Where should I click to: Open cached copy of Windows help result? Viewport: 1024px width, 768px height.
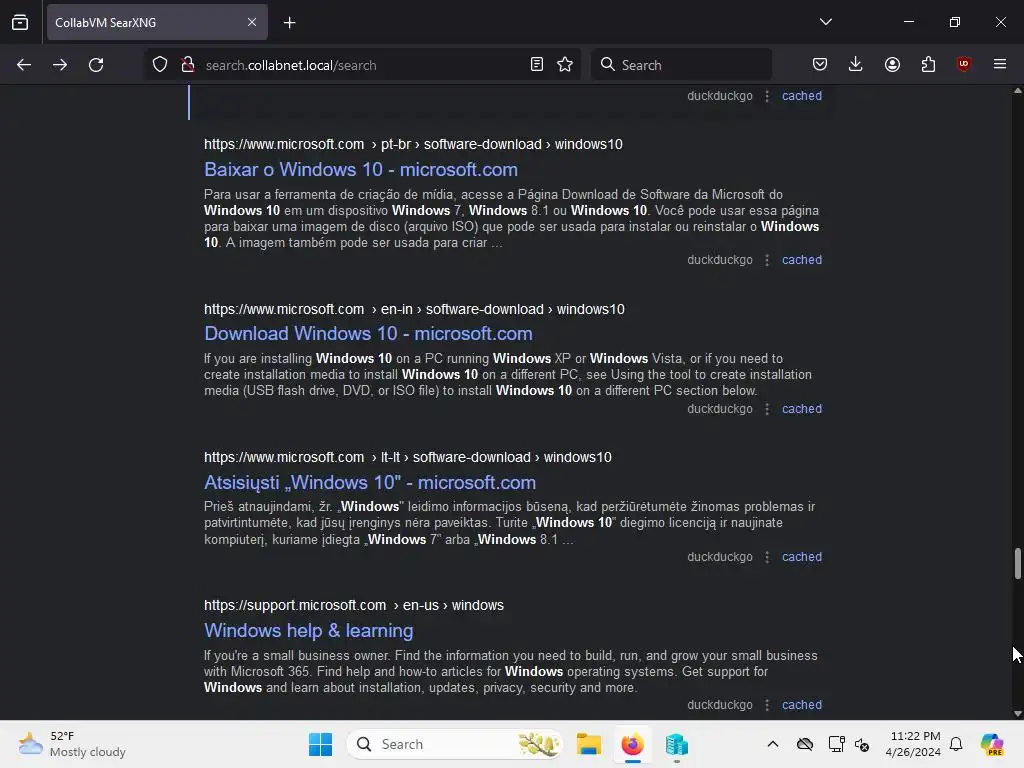coord(802,705)
